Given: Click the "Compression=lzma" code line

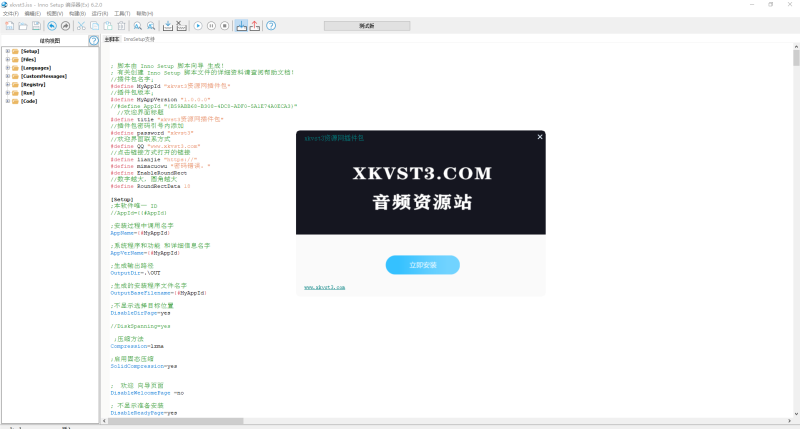Looking at the screenshot, I should point(137,346).
